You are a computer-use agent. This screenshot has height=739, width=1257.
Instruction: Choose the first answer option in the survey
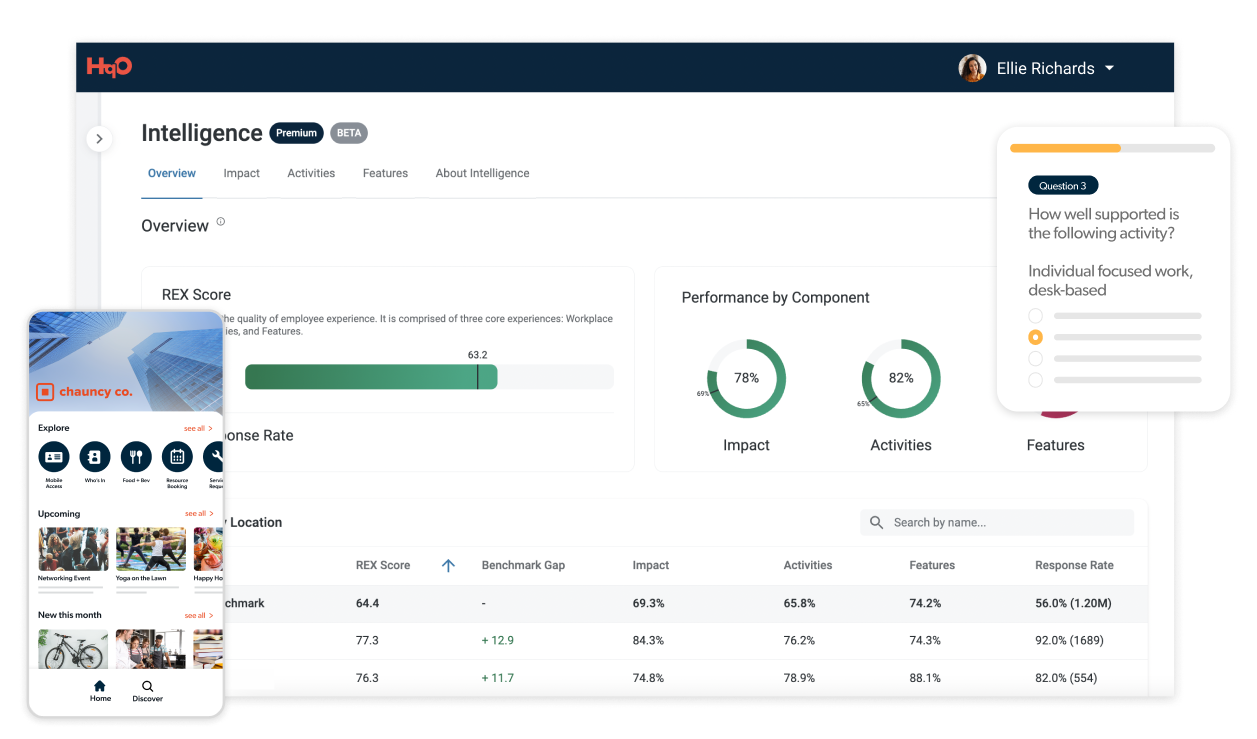pyautogui.click(x=1035, y=315)
